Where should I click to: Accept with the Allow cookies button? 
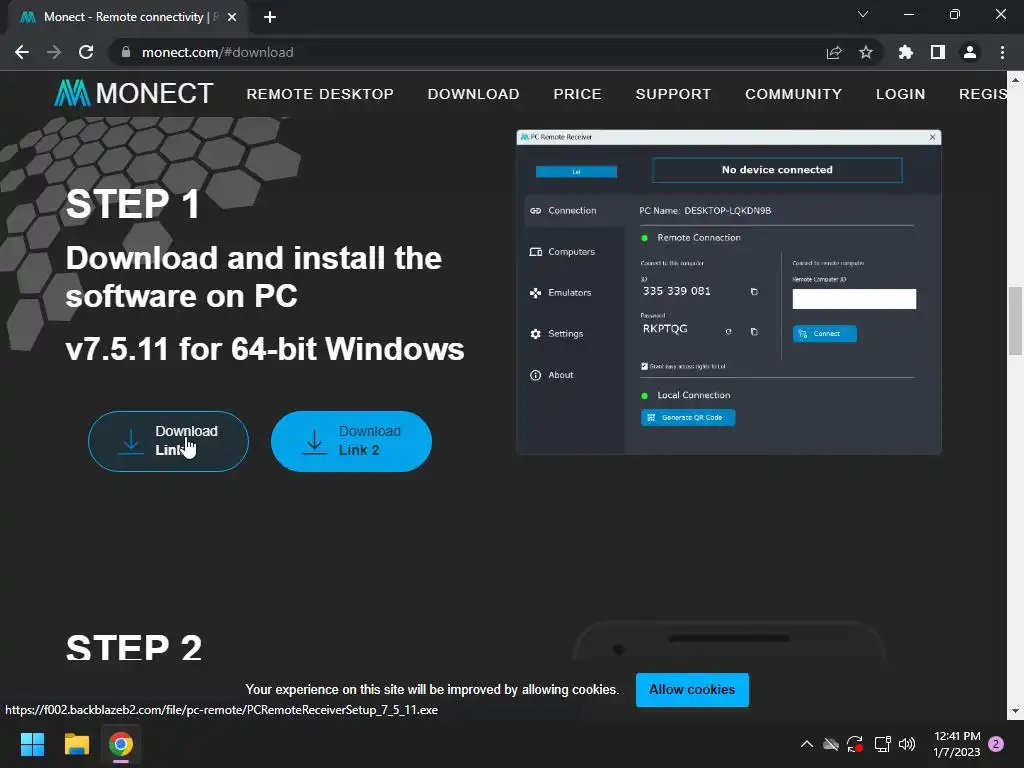click(x=692, y=690)
